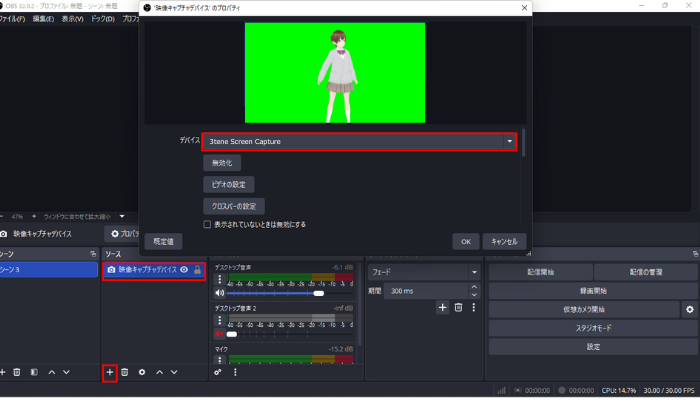Move scene down in Scenes list
The image size is (700, 400).
(x=66, y=372)
